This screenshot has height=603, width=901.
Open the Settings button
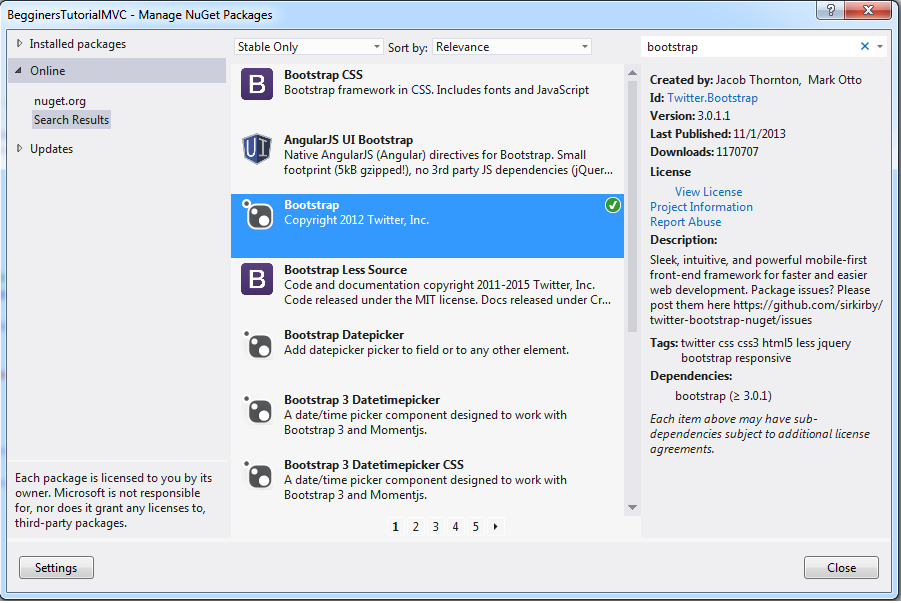tap(56, 567)
